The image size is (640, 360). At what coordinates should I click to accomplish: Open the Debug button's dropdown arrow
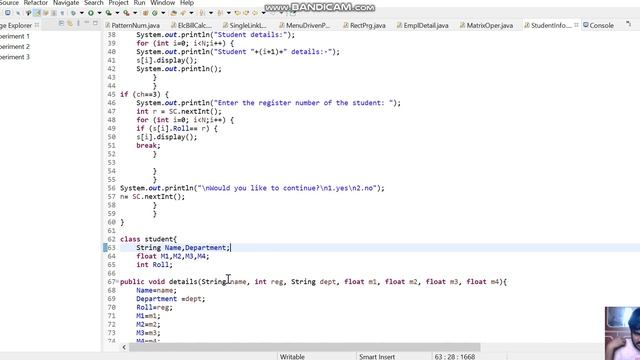(x=82, y=13)
